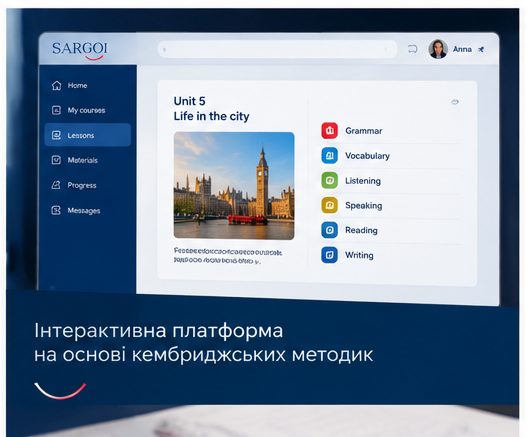Open Anna's profile avatar
527x437 pixels.
click(438, 49)
